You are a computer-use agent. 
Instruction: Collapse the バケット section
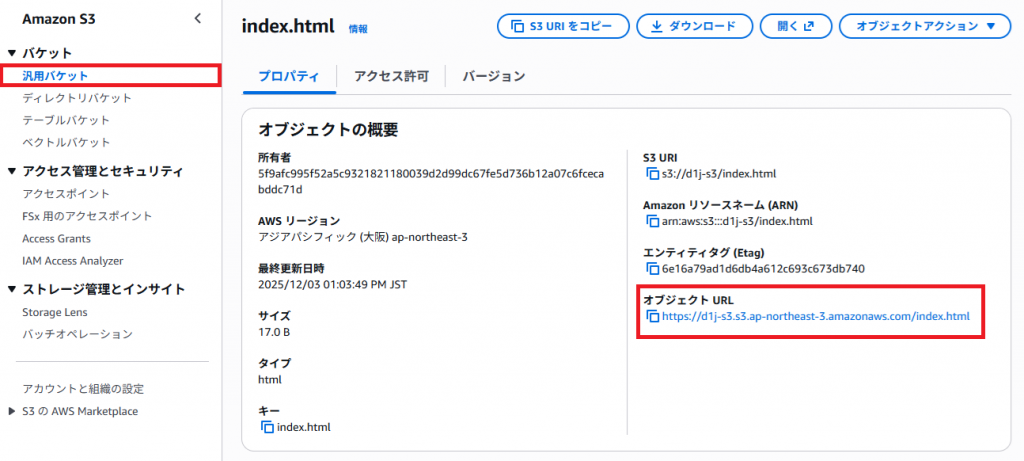12,52
